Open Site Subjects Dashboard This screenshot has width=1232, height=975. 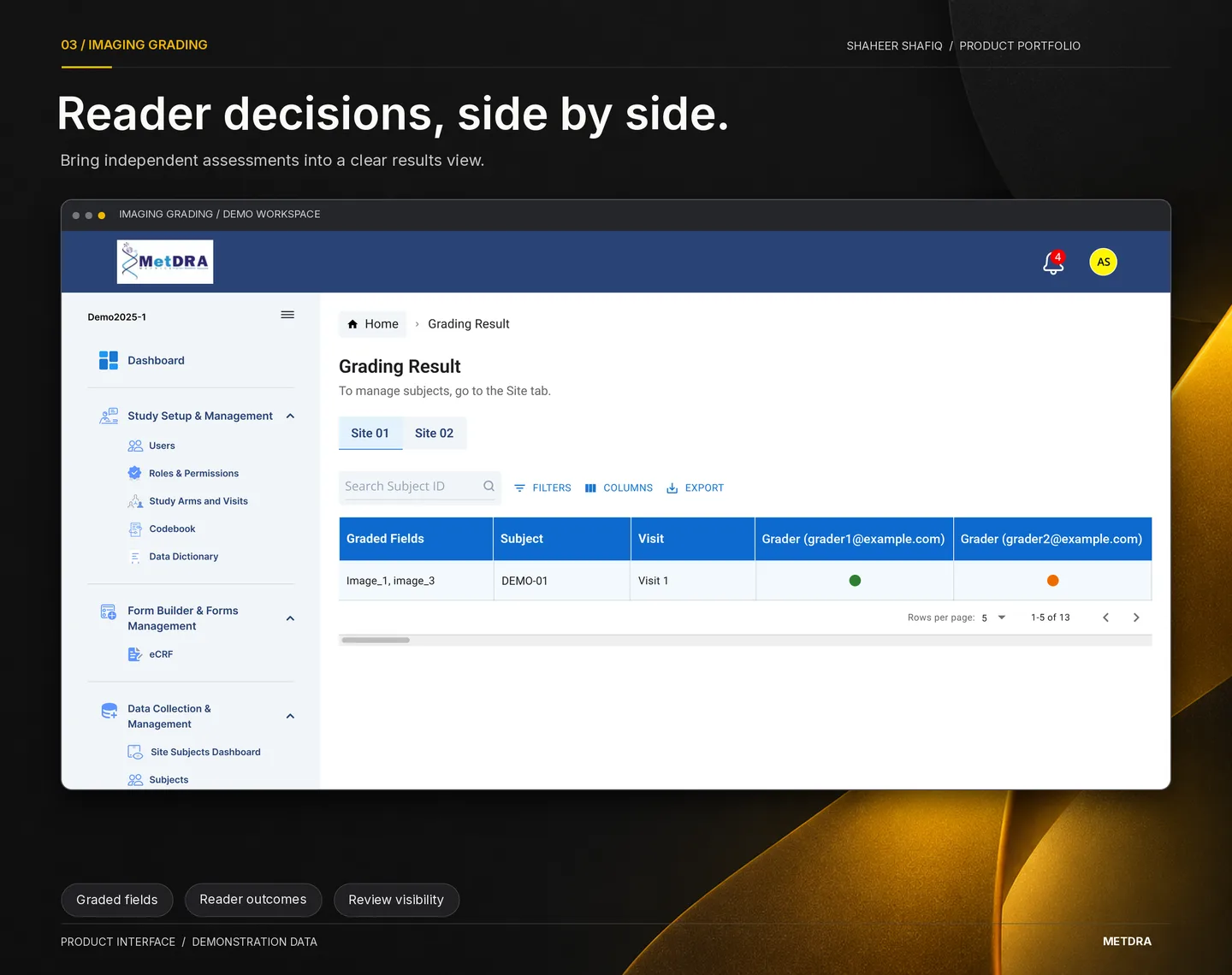[205, 752]
